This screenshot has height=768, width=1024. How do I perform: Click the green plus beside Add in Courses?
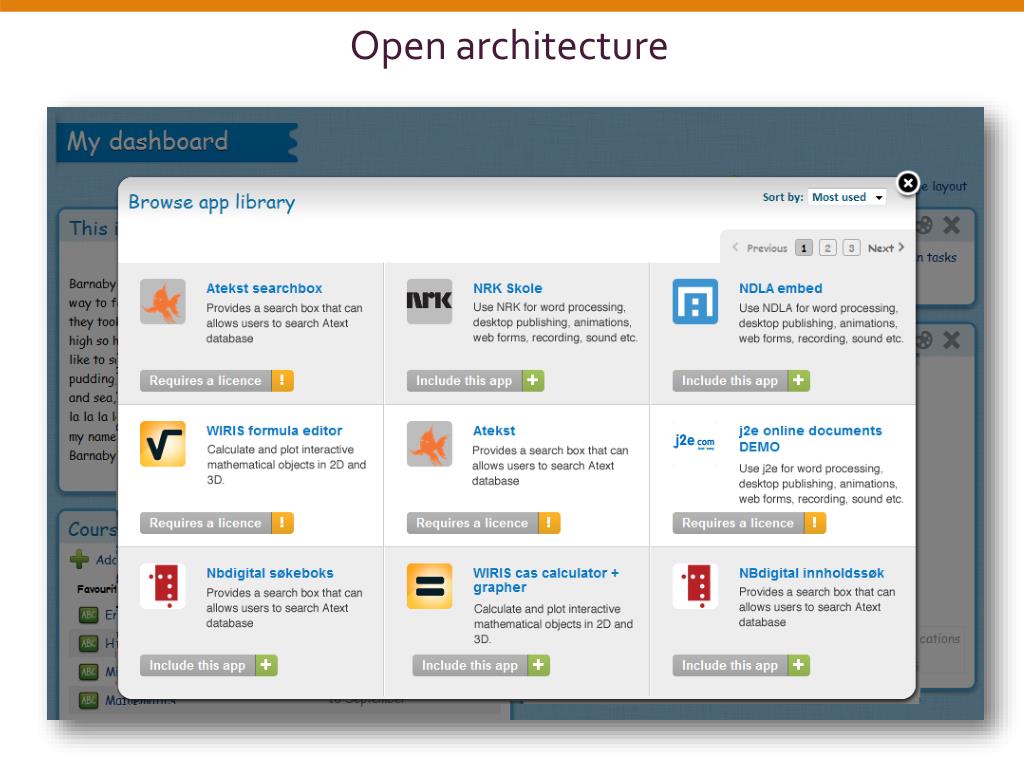[79, 559]
